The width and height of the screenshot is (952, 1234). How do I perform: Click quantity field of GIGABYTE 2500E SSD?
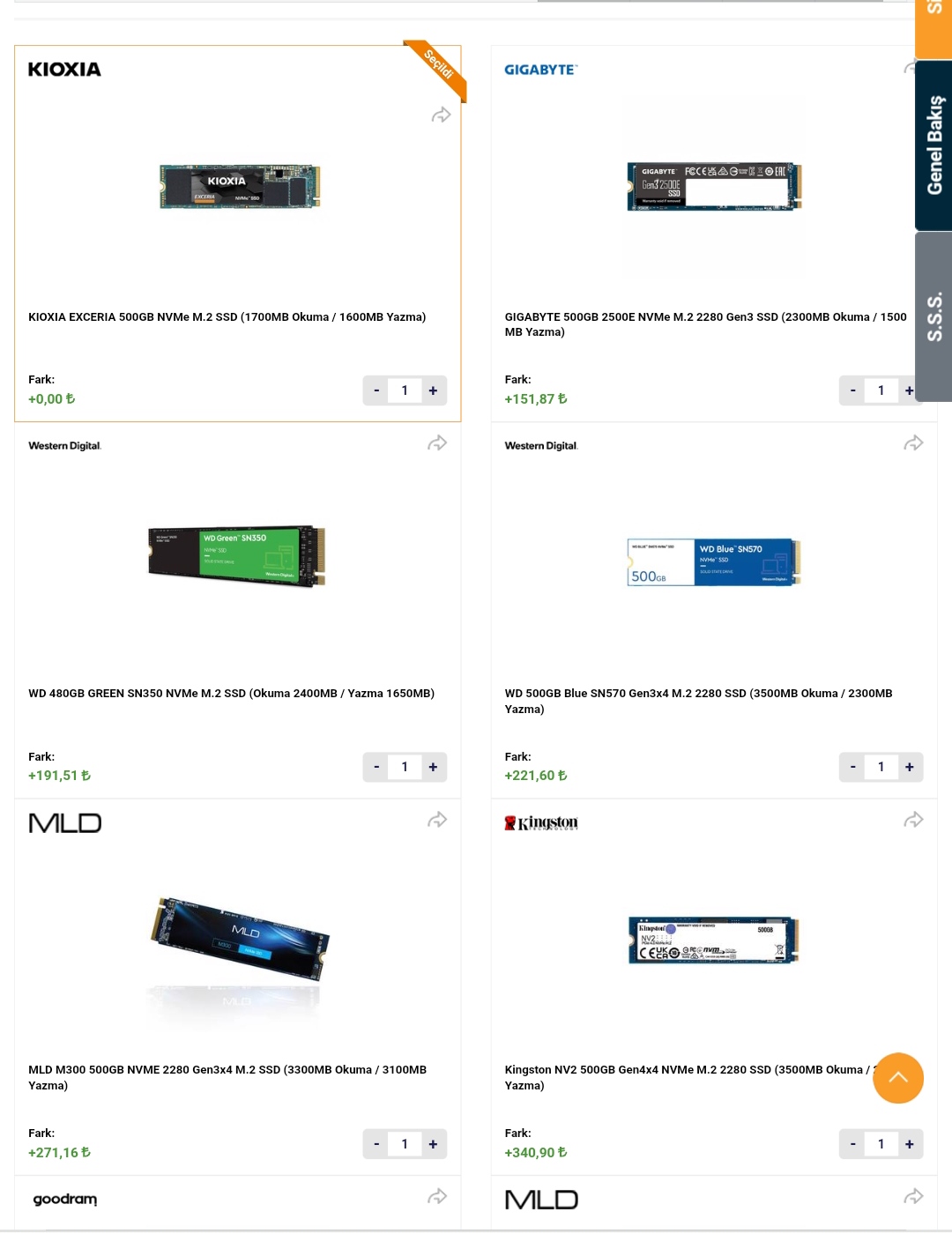881,390
